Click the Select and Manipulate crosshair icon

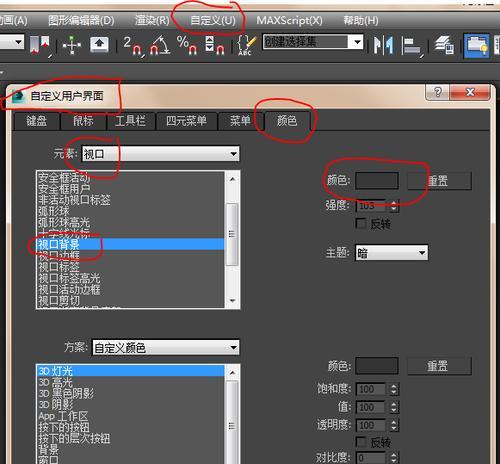pos(72,45)
